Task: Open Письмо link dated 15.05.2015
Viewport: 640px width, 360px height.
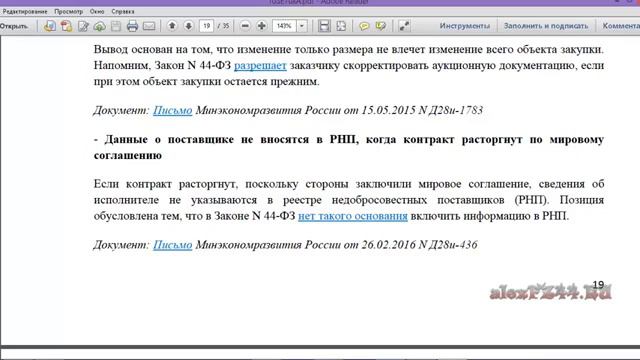Action: pyautogui.click(x=172, y=110)
